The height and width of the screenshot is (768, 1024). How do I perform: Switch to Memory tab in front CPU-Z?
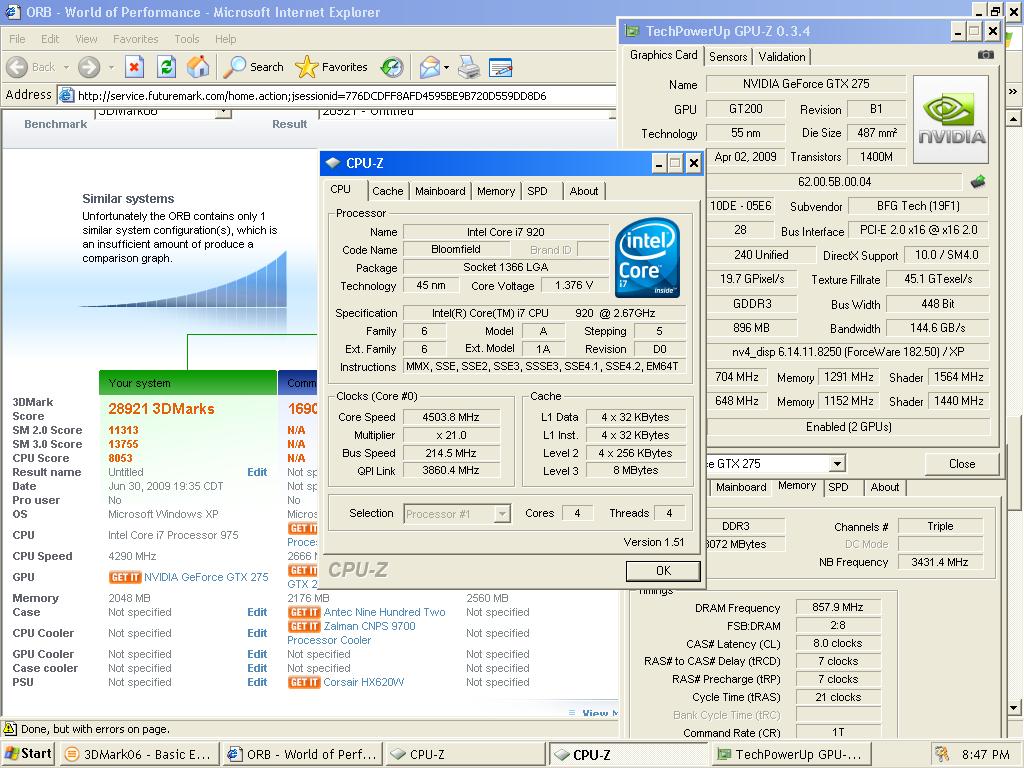pos(496,191)
